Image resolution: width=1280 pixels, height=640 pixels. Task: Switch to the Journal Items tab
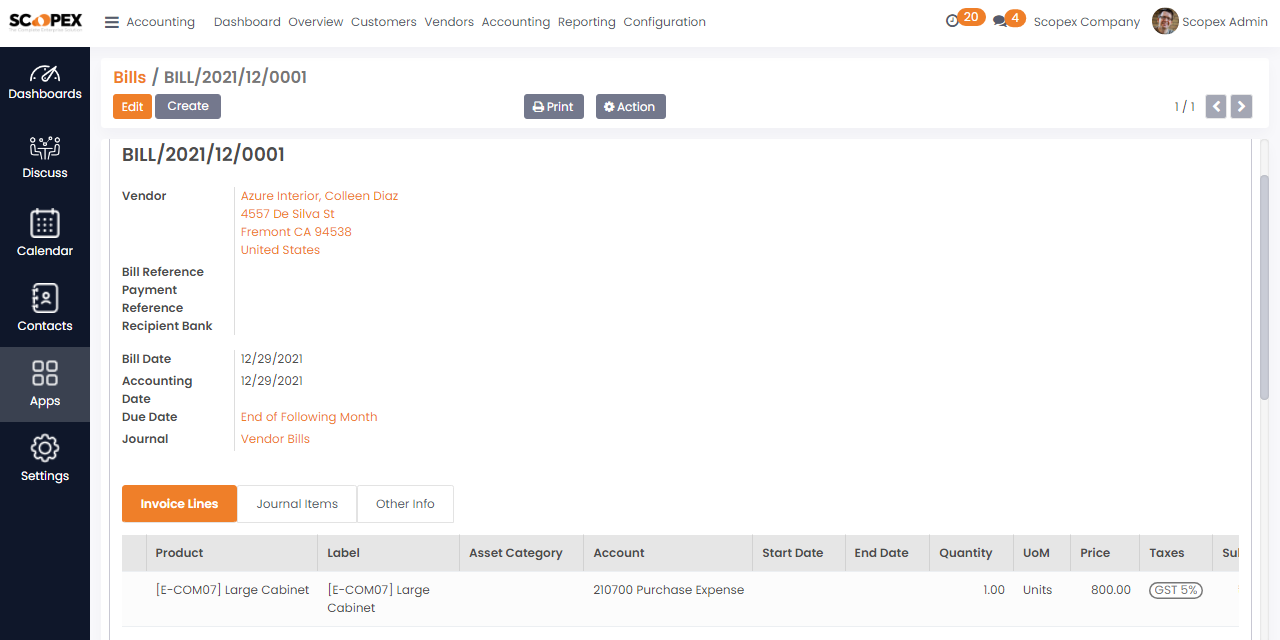pyautogui.click(x=297, y=504)
